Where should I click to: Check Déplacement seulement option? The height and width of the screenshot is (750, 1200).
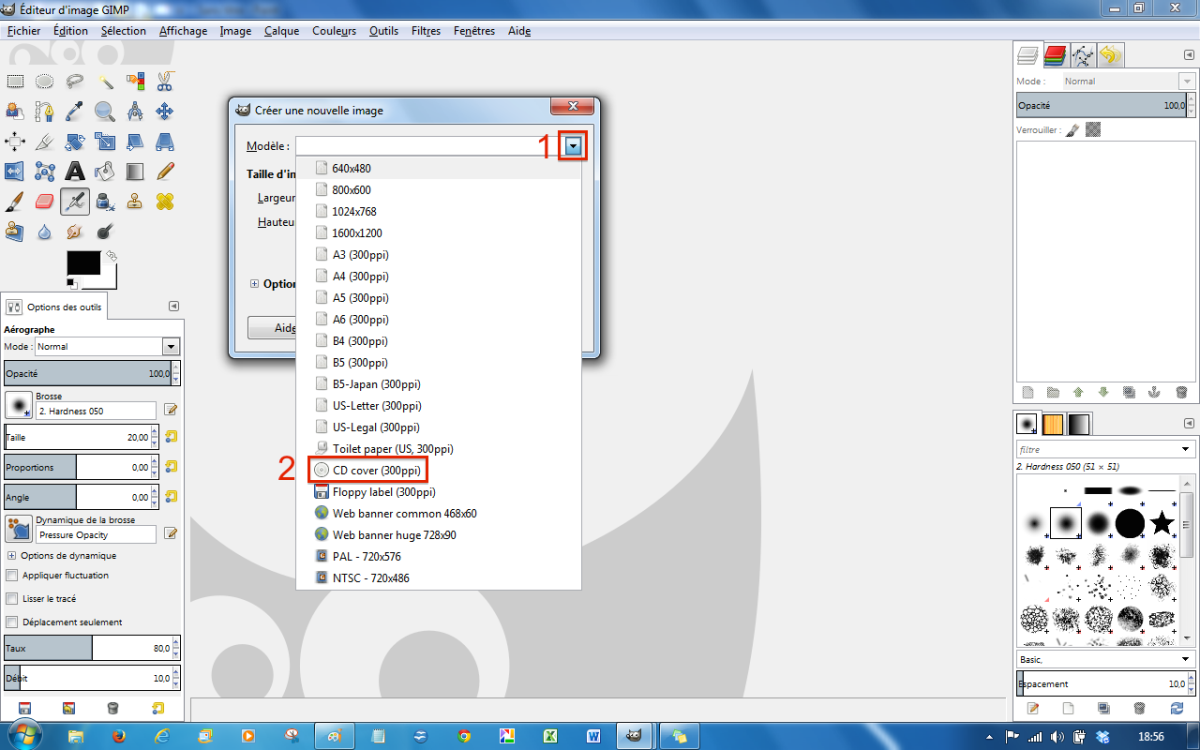(x=12, y=622)
